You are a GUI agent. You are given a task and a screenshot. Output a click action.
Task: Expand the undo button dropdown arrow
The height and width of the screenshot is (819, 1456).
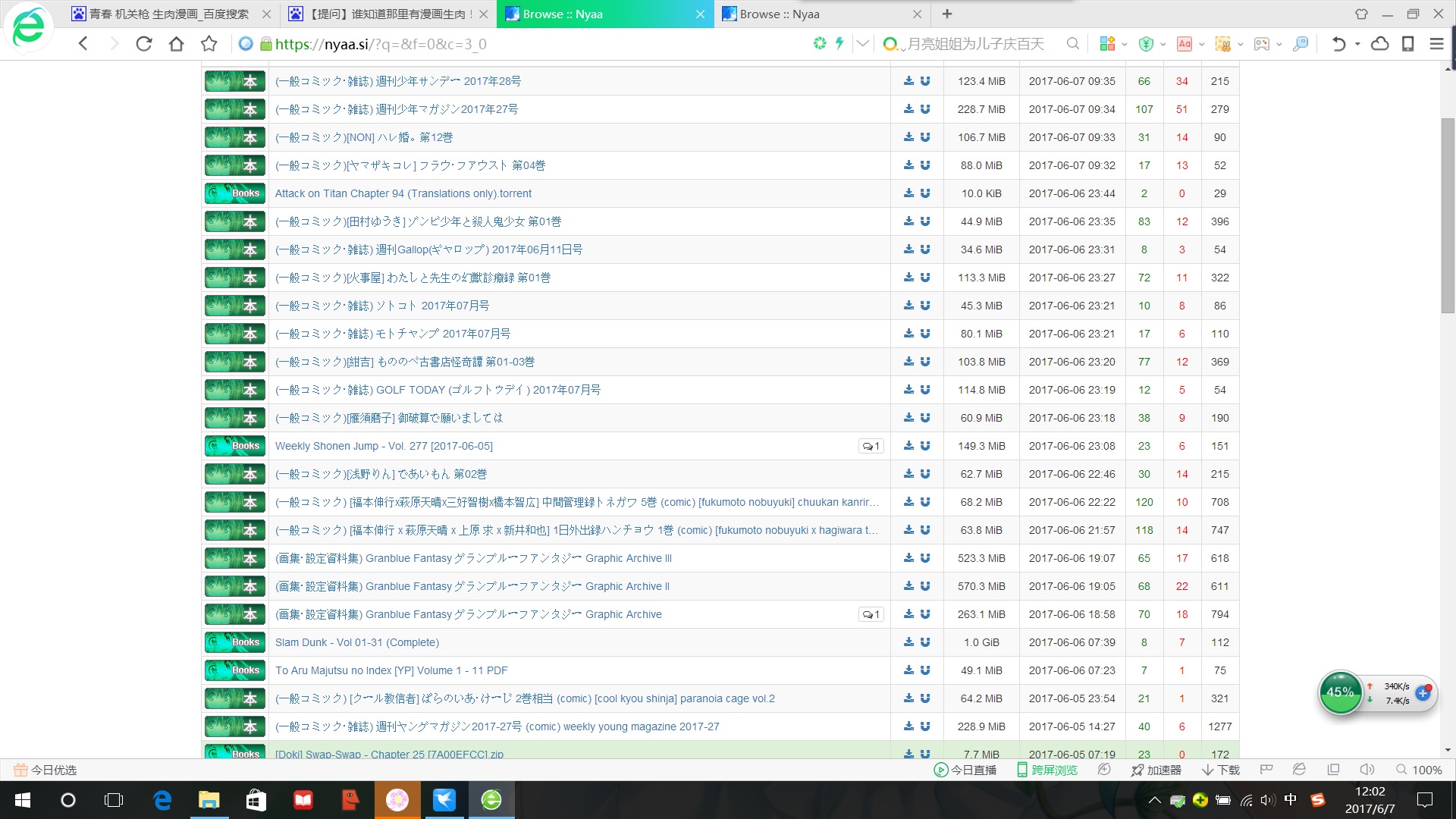click(1357, 44)
